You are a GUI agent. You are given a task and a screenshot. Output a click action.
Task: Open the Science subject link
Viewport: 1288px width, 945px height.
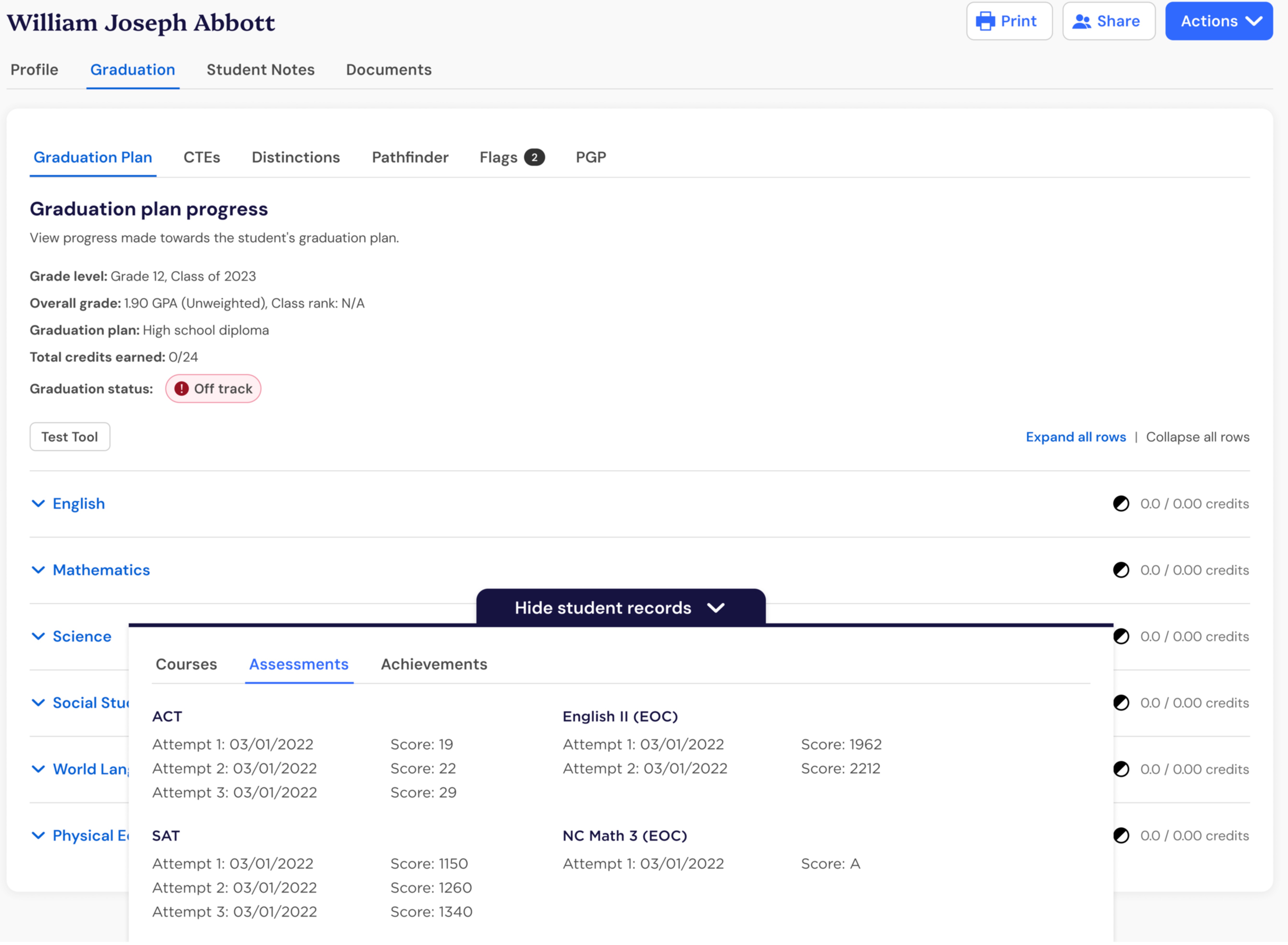[x=82, y=636]
